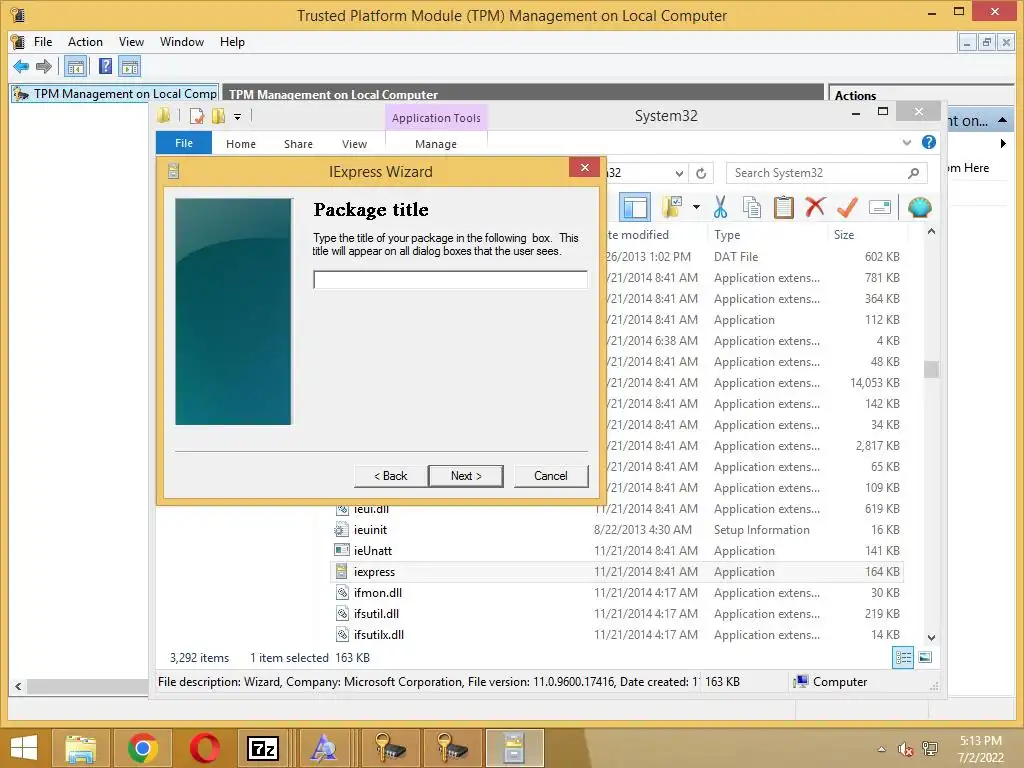This screenshot has width=1024, height=768.
Task: Switch to the Explorer View ribbon tab
Action: tap(354, 144)
